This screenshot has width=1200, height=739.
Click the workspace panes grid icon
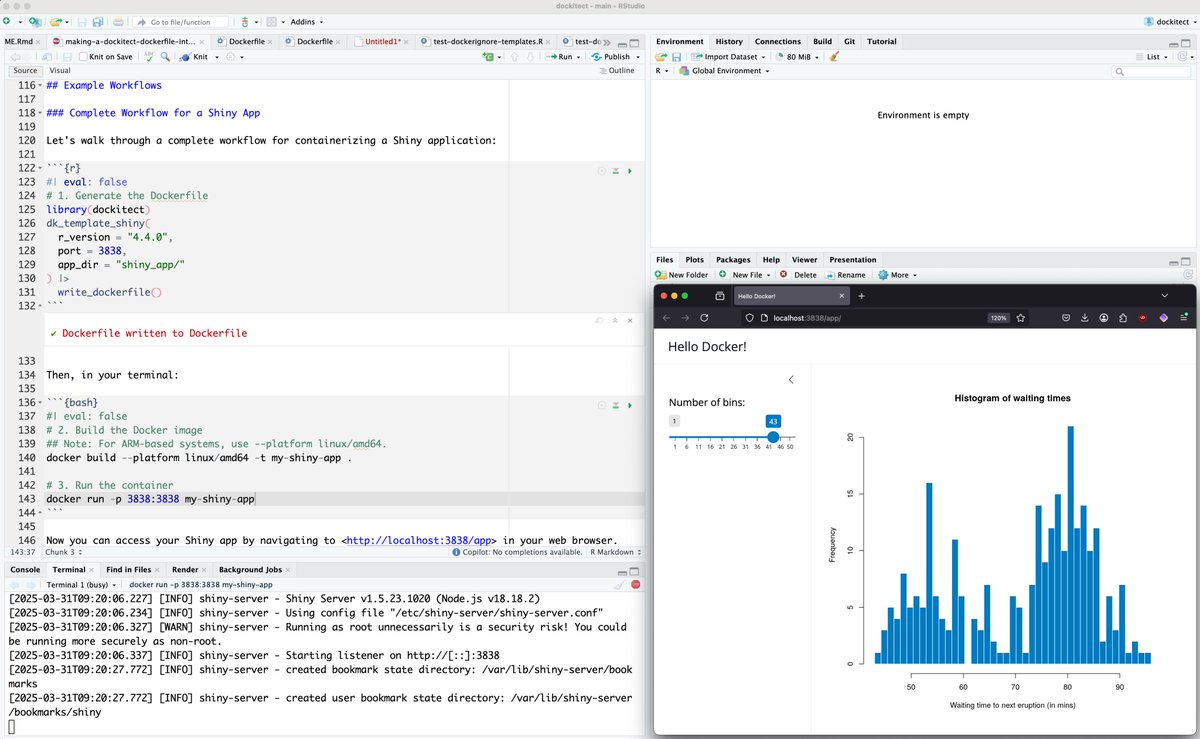pyautogui.click(x=271, y=21)
